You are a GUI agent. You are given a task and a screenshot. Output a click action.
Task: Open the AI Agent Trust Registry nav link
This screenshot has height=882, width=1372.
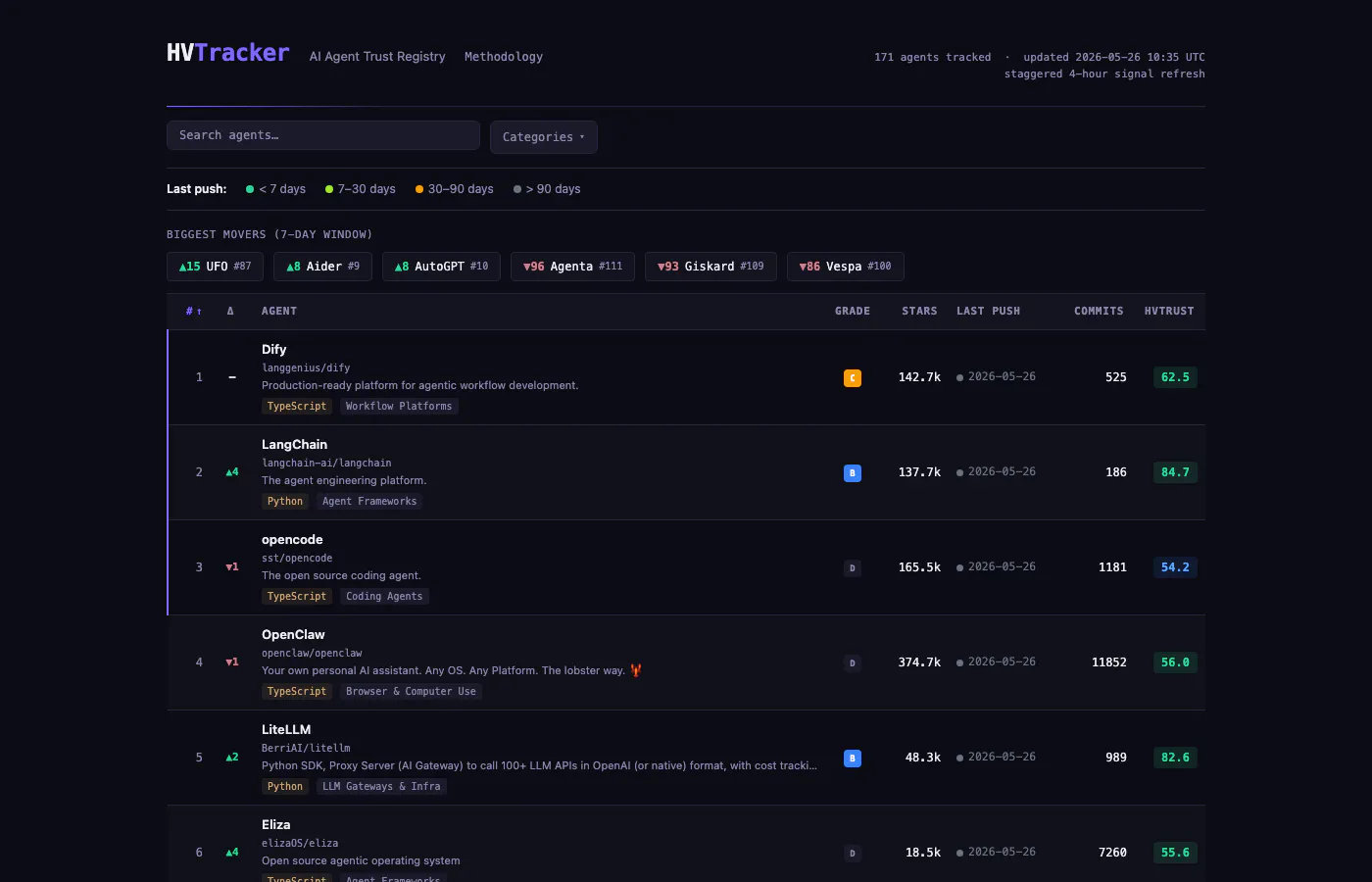377,57
